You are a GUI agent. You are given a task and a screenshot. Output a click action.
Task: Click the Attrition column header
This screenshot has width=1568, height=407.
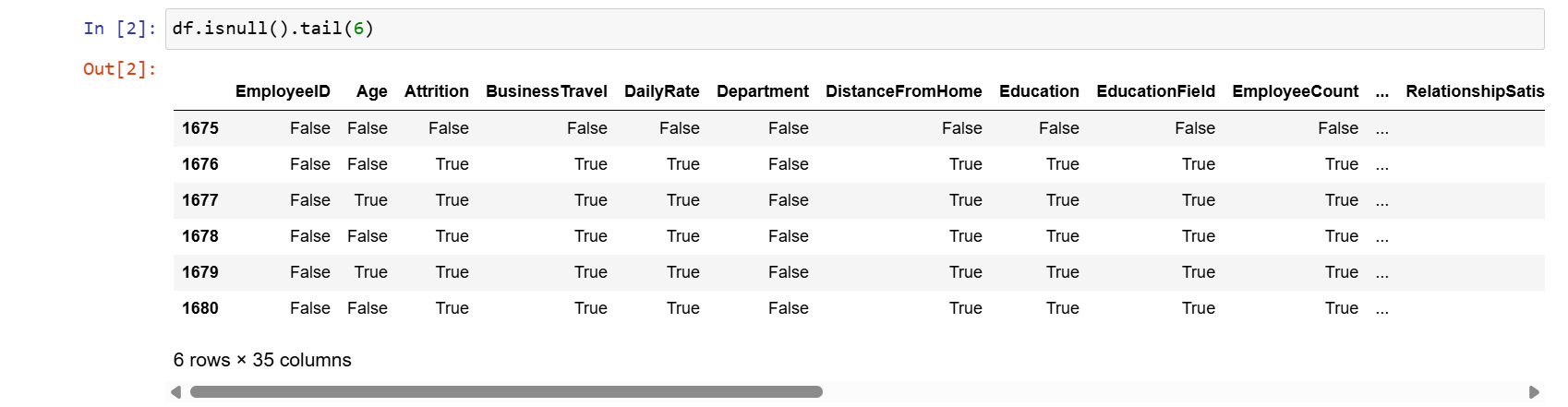(x=436, y=91)
